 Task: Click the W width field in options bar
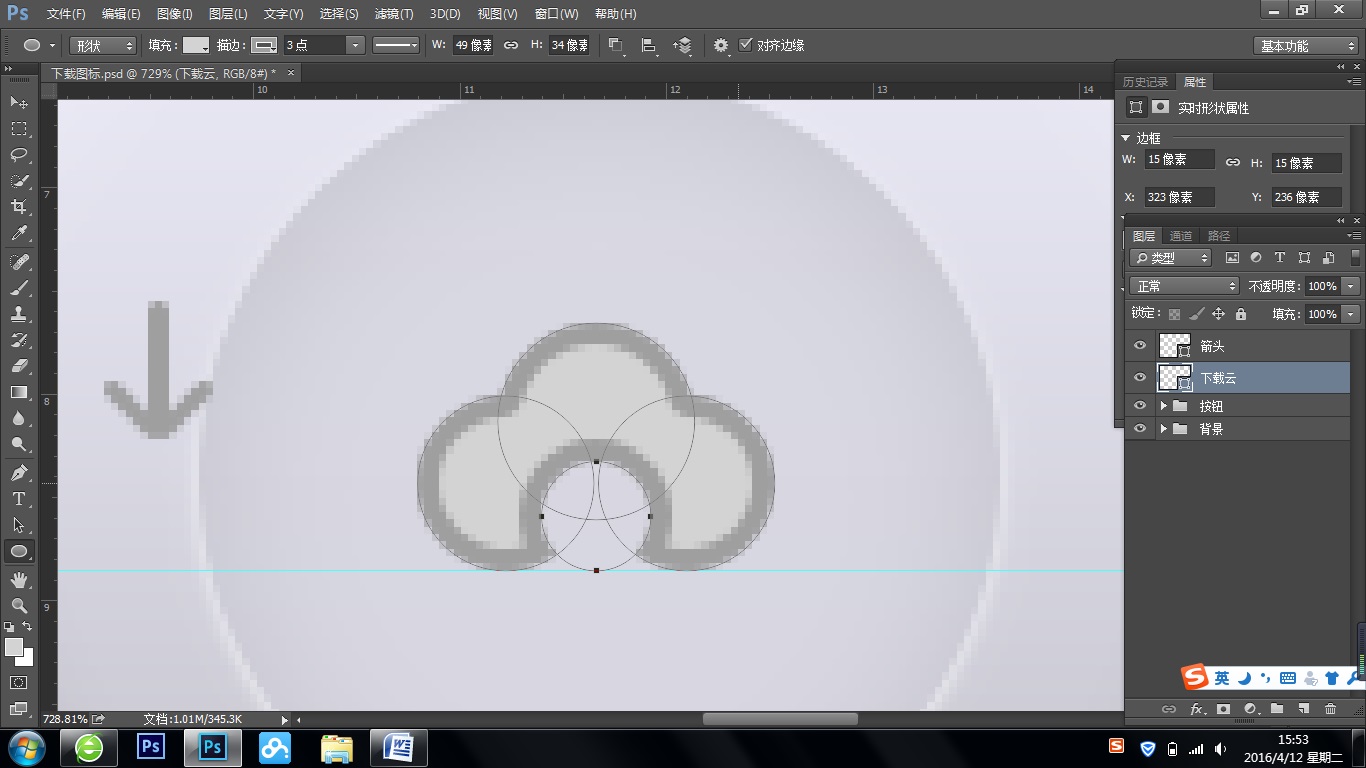point(473,45)
